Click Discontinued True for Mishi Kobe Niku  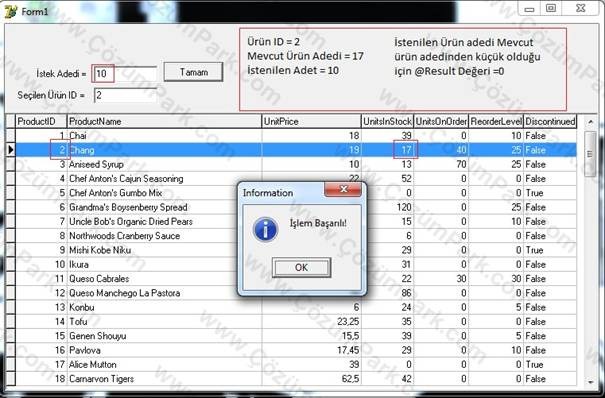point(550,250)
